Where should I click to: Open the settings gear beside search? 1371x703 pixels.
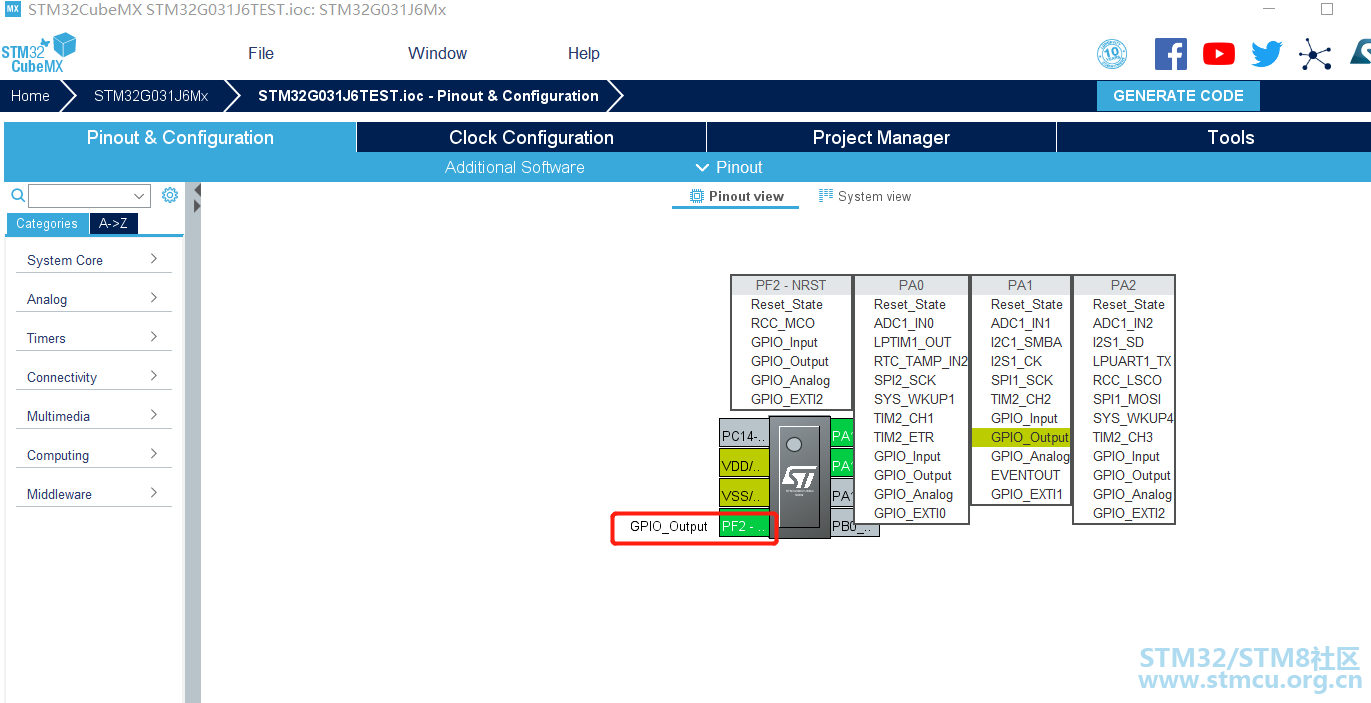pos(170,195)
